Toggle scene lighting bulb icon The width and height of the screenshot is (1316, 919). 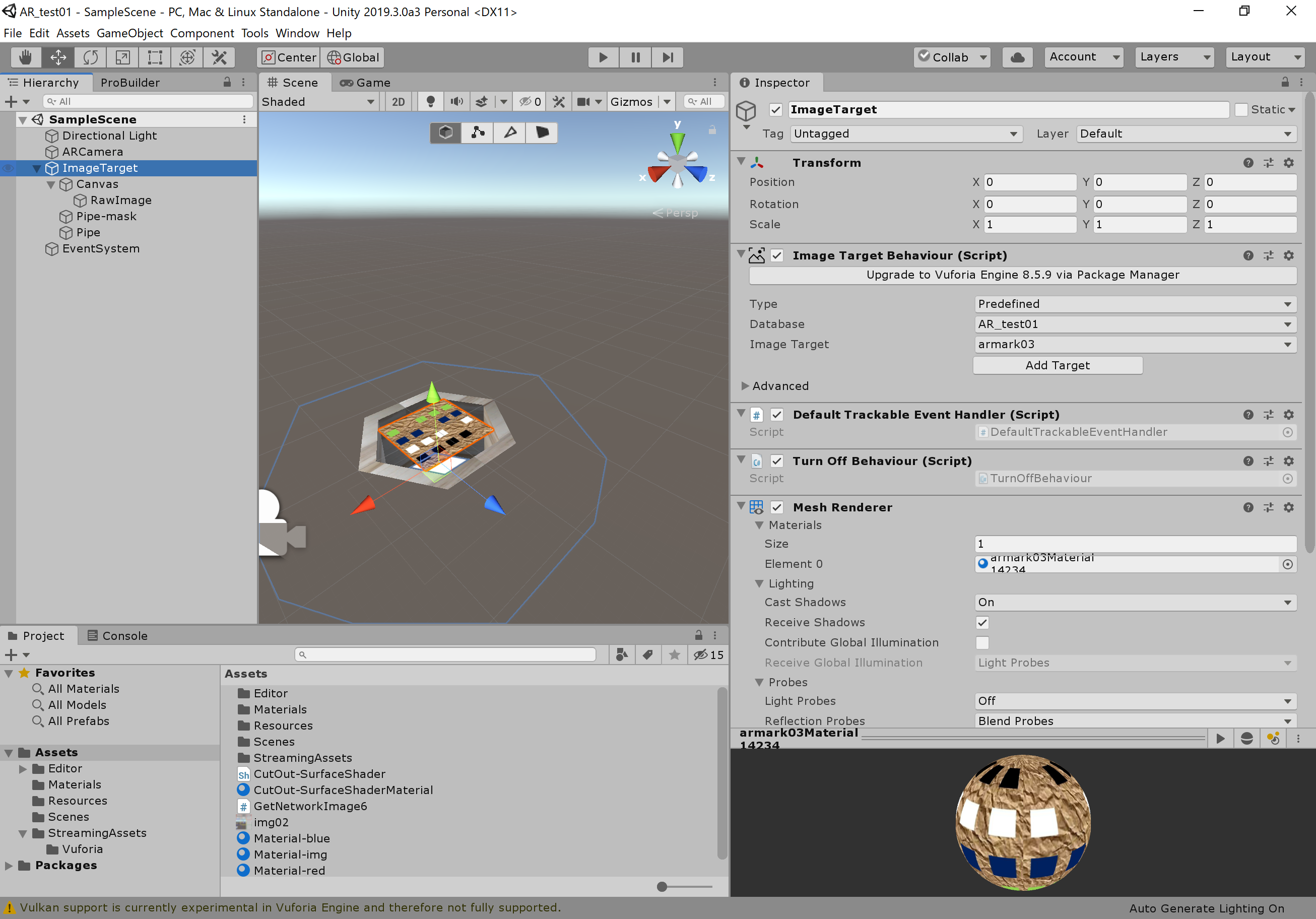pyautogui.click(x=430, y=101)
